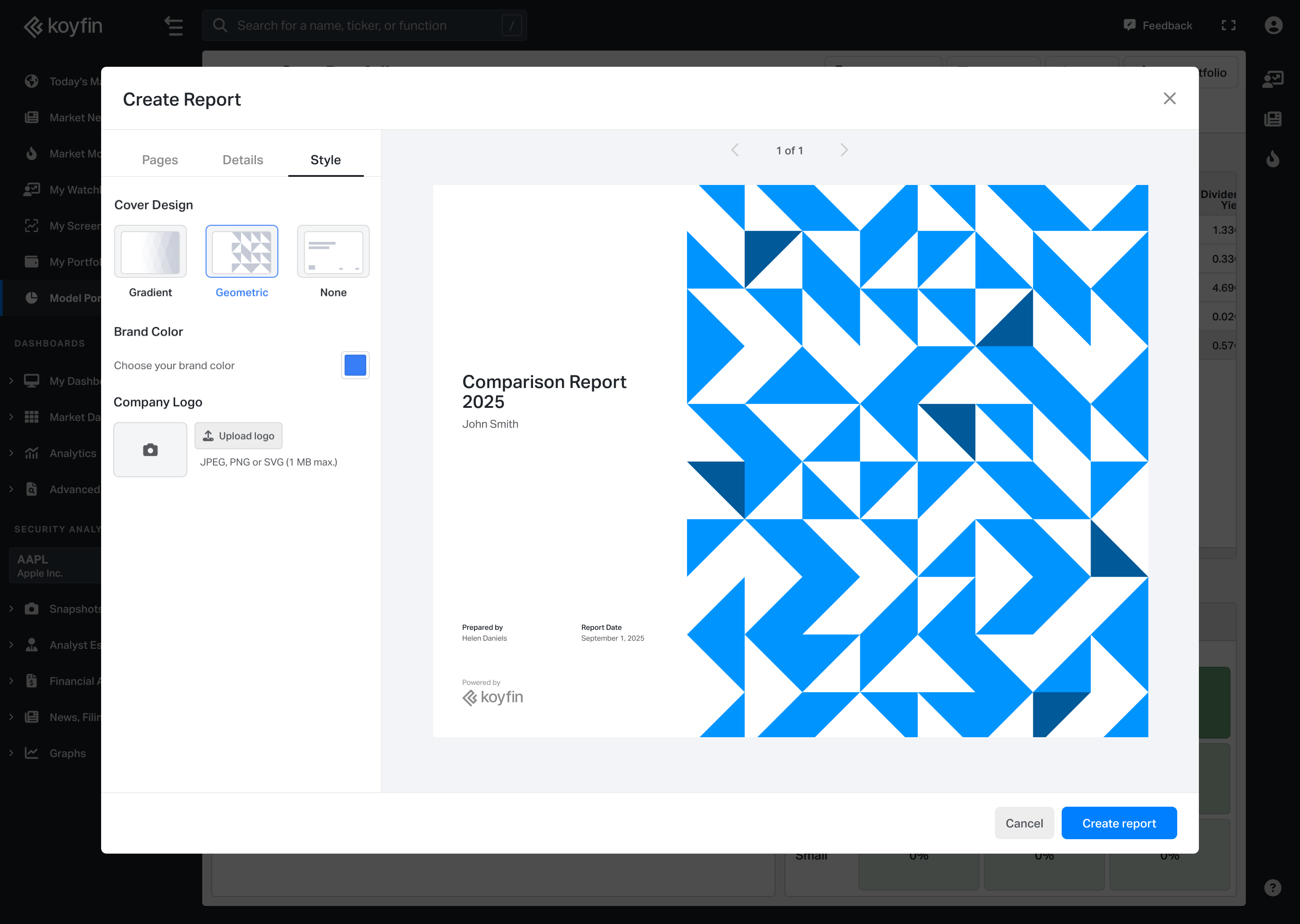Open the help question mark icon
The image size is (1300, 924).
click(x=1272, y=887)
